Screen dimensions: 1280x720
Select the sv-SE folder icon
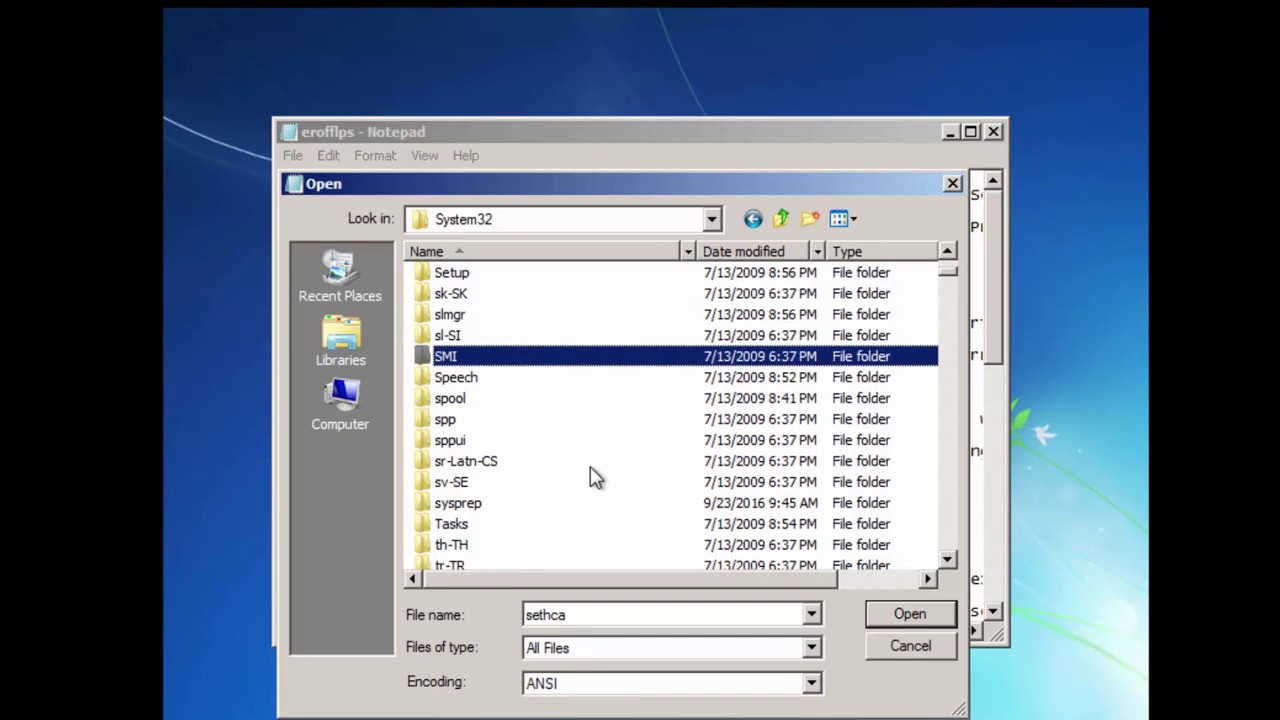coord(422,482)
